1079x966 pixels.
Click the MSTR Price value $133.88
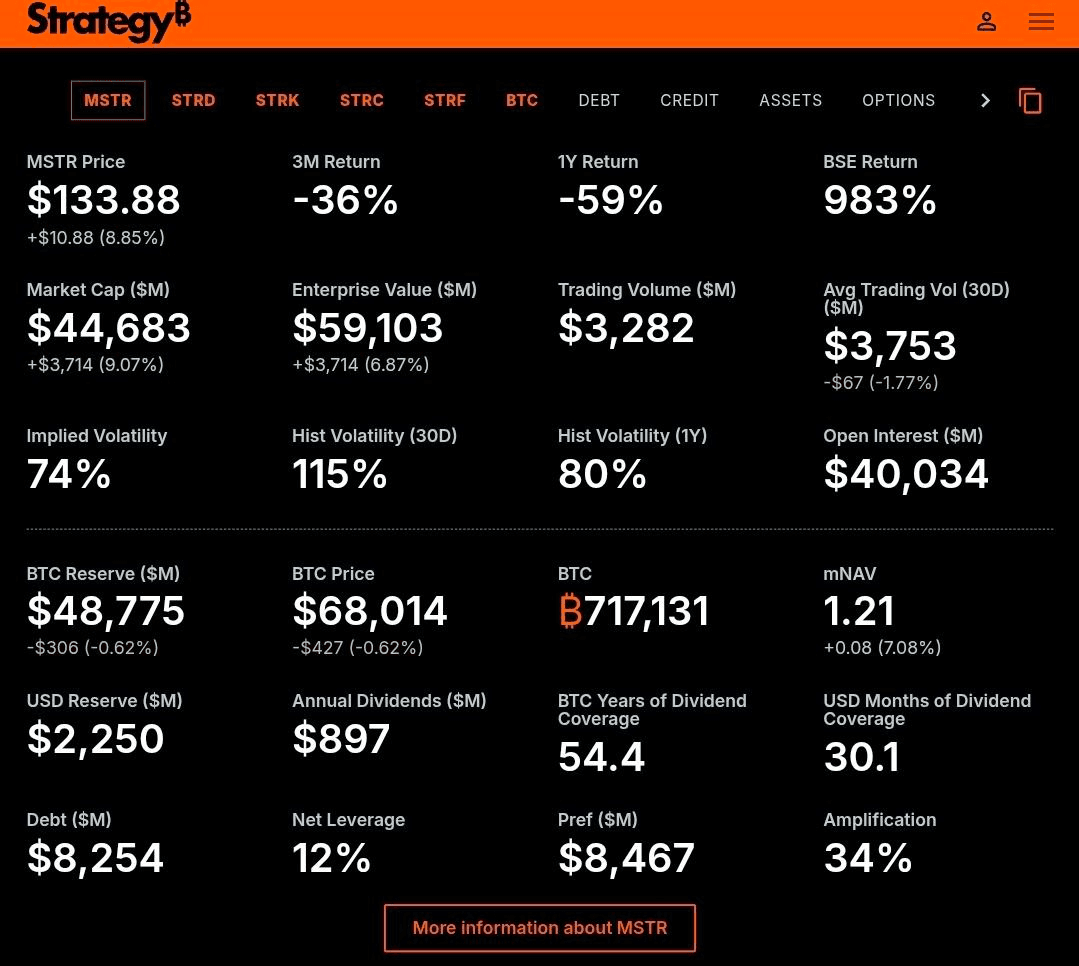click(x=104, y=200)
